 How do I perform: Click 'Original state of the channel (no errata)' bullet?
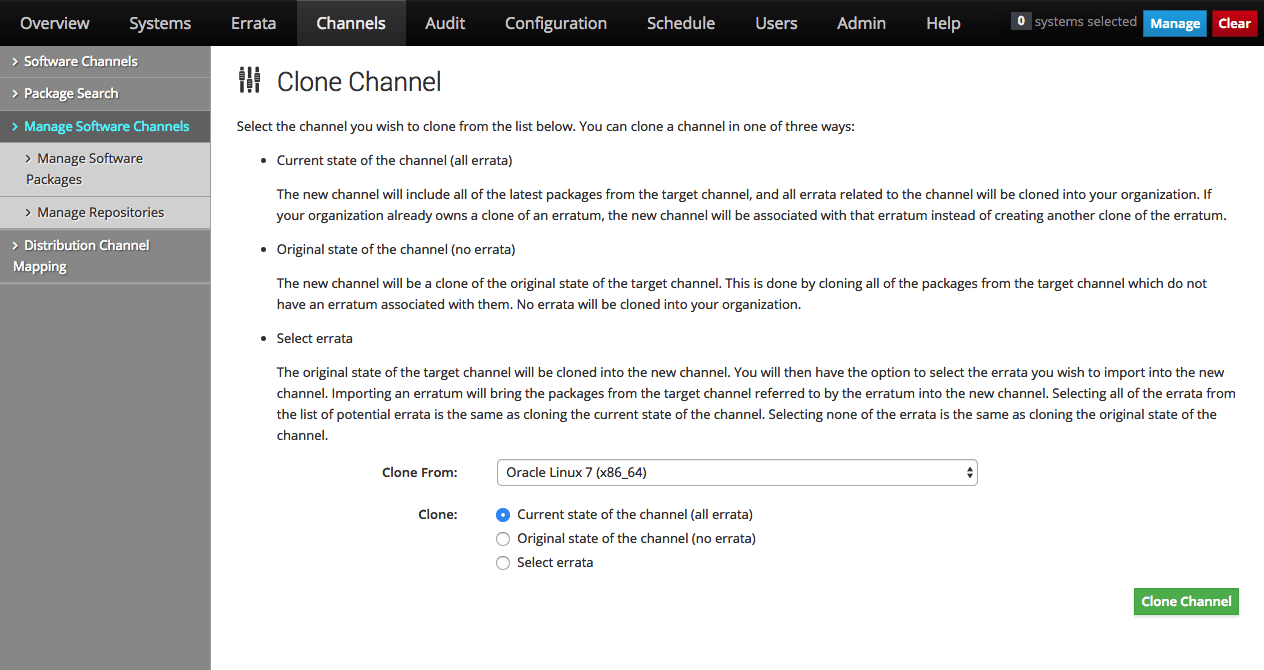(x=396, y=249)
